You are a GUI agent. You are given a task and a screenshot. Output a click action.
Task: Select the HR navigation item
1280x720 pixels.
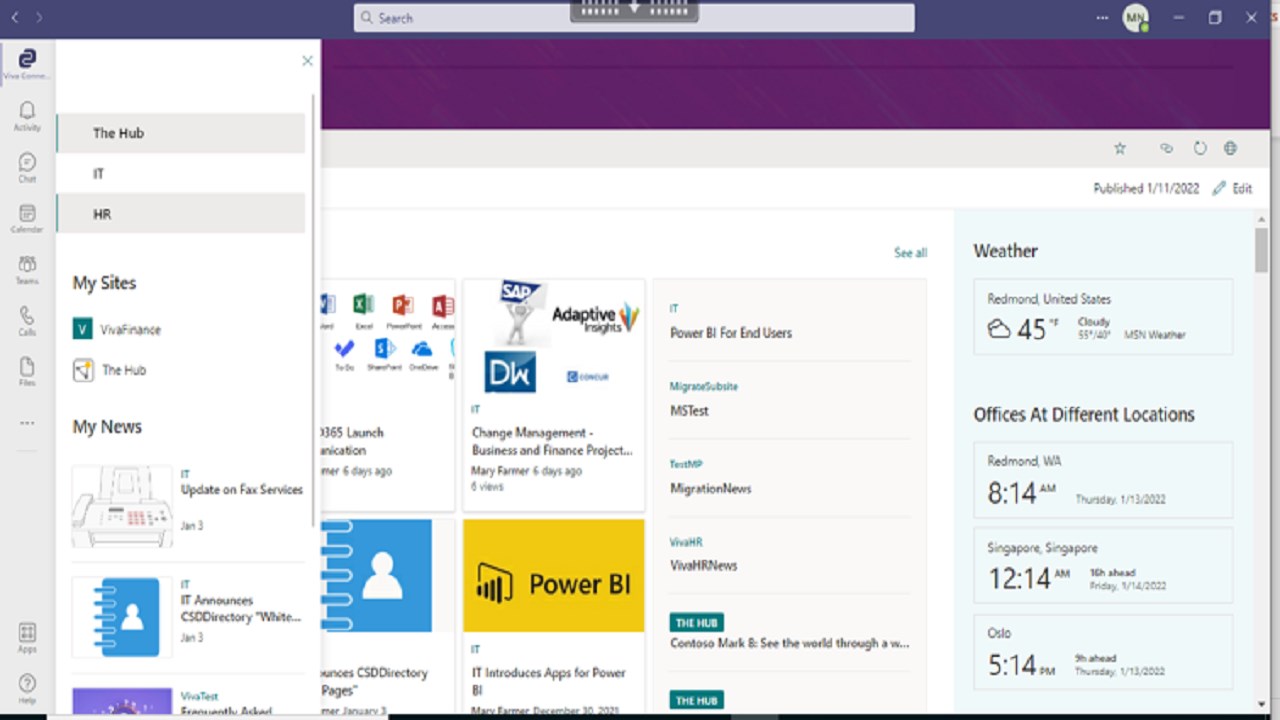point(180,214)
